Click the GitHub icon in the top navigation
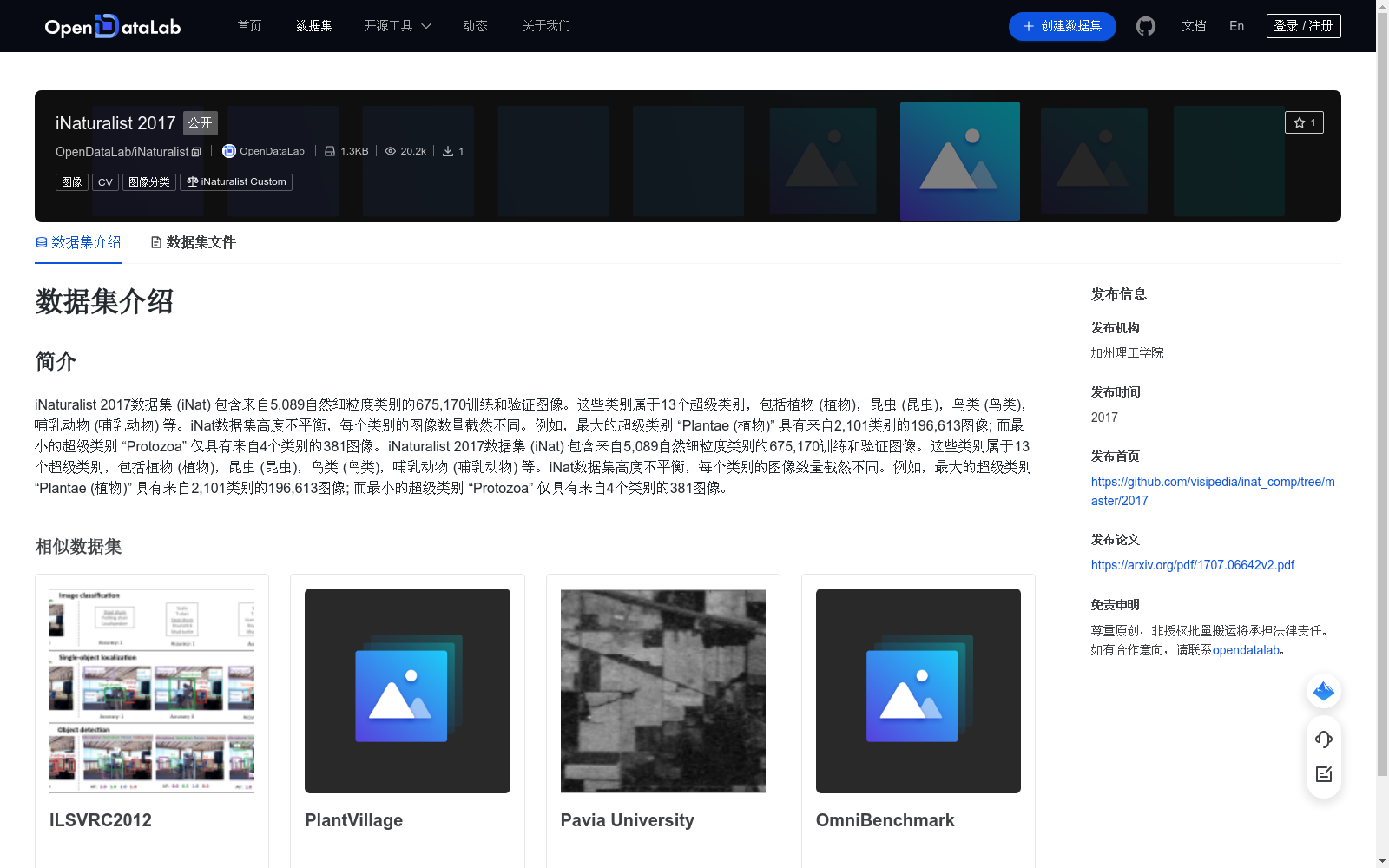Screen dimensions: 1389x868 (x=1146, y=26)
